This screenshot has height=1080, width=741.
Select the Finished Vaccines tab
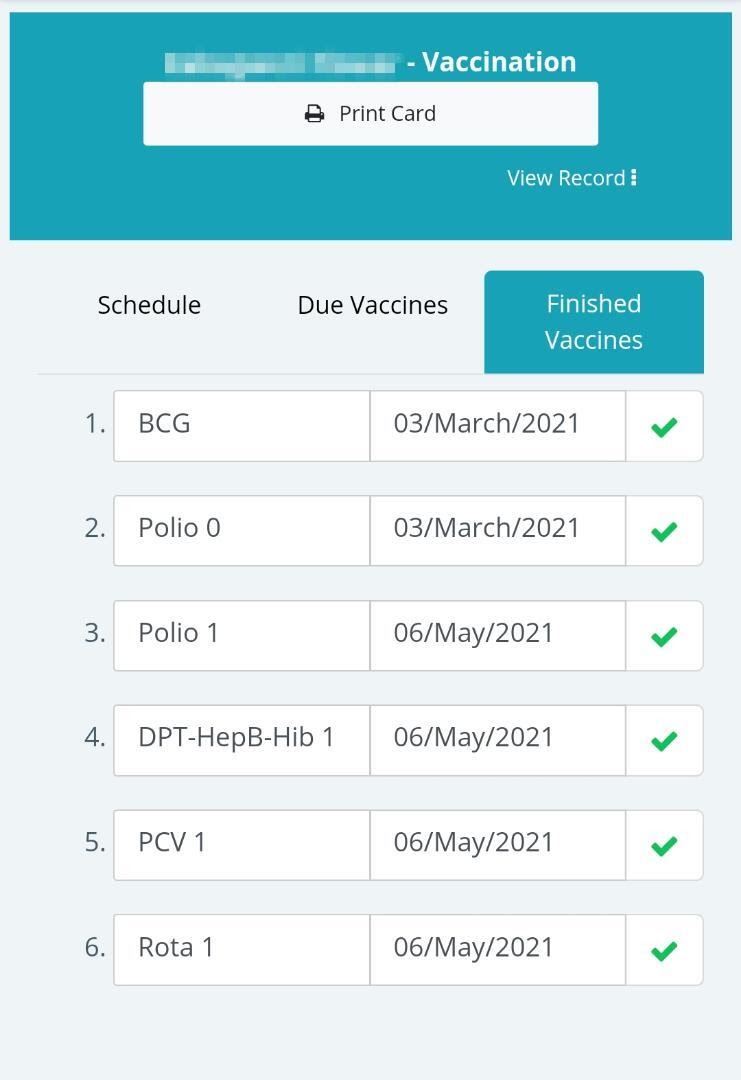click(x=594, y=322)
